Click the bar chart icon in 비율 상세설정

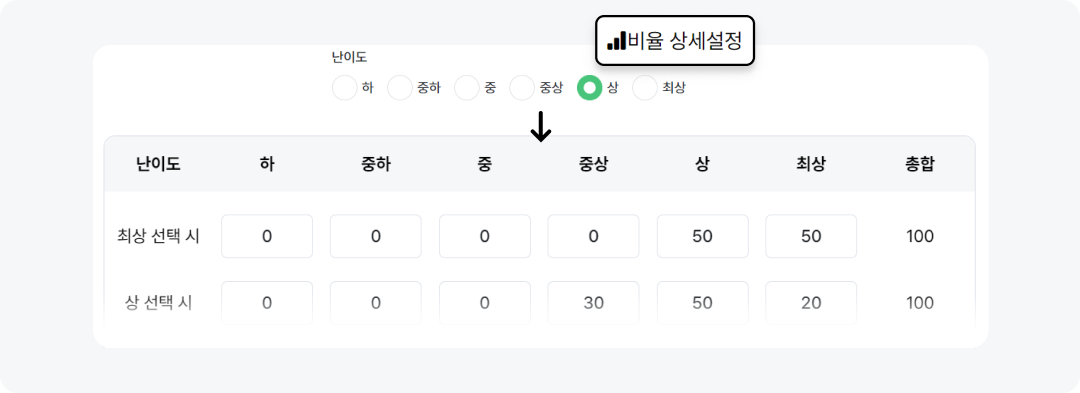click(616, 41)
